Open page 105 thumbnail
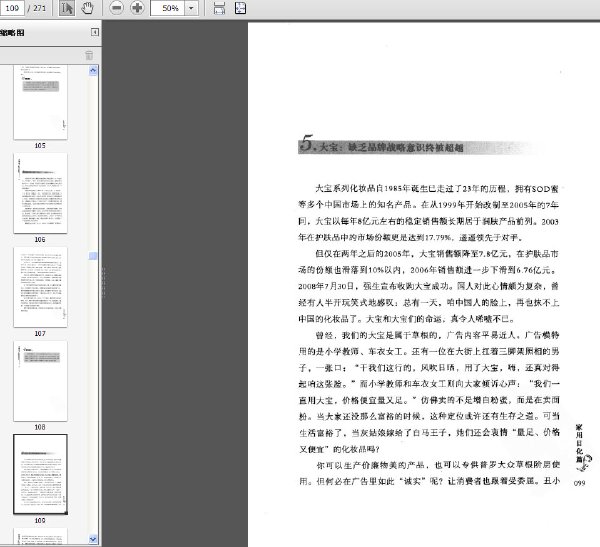This screenshot has width=600, height=547. (x=40, y=102)
